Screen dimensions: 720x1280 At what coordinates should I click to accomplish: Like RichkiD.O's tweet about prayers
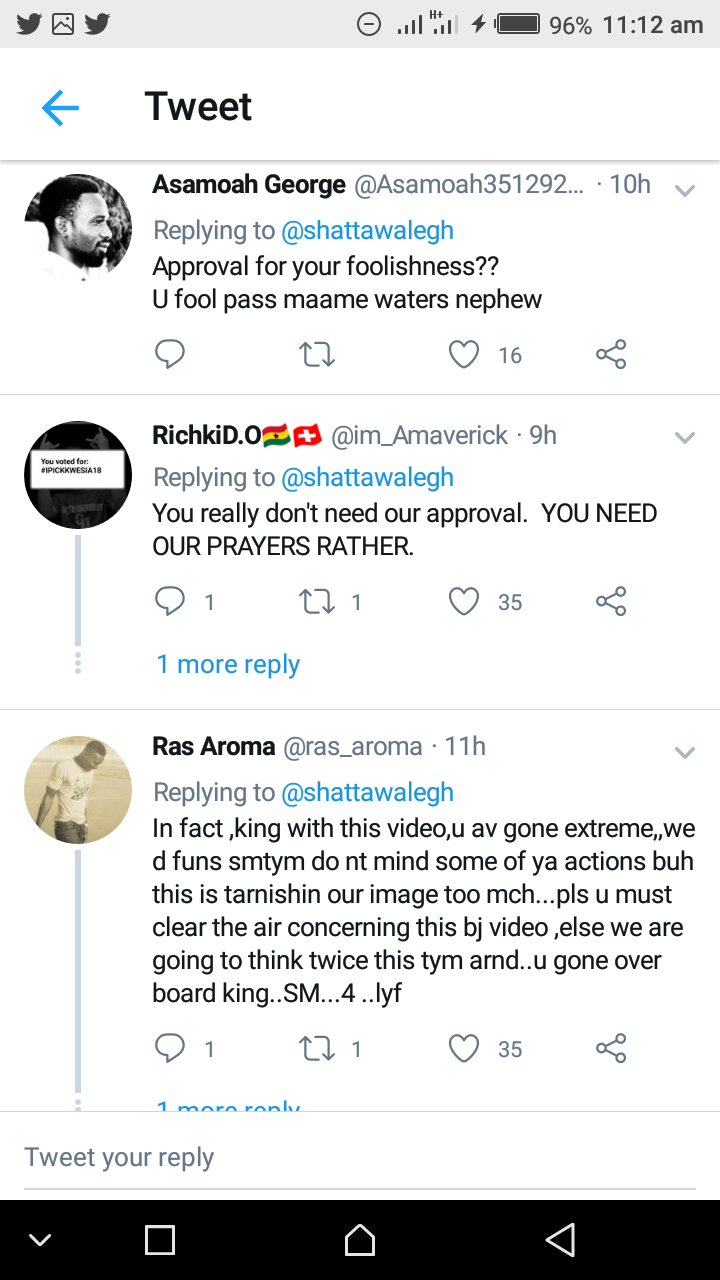click(x=464, y=602)
